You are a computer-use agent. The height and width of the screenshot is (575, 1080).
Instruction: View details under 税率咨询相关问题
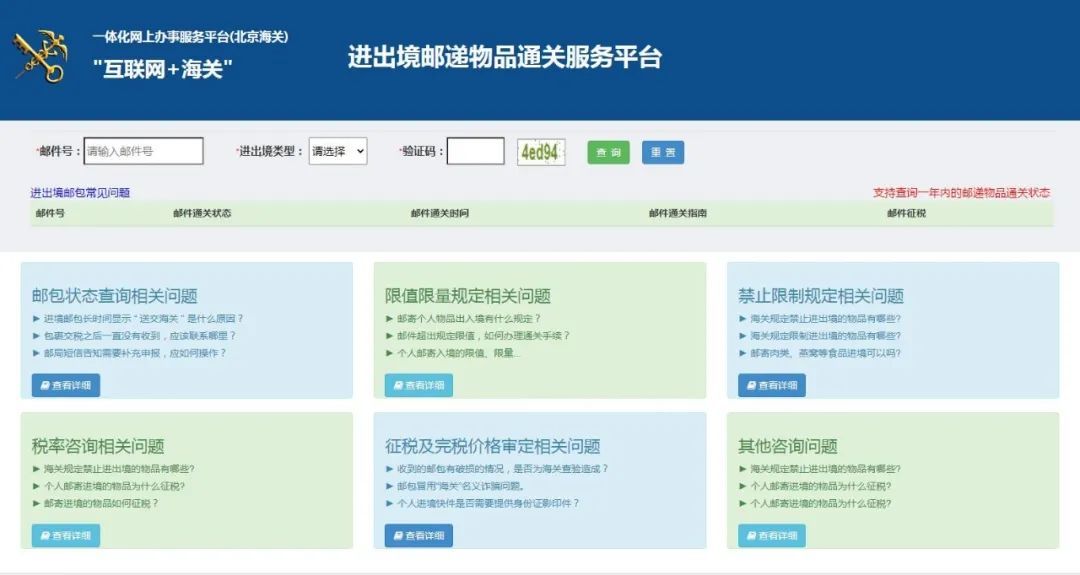tap(66, 535)
